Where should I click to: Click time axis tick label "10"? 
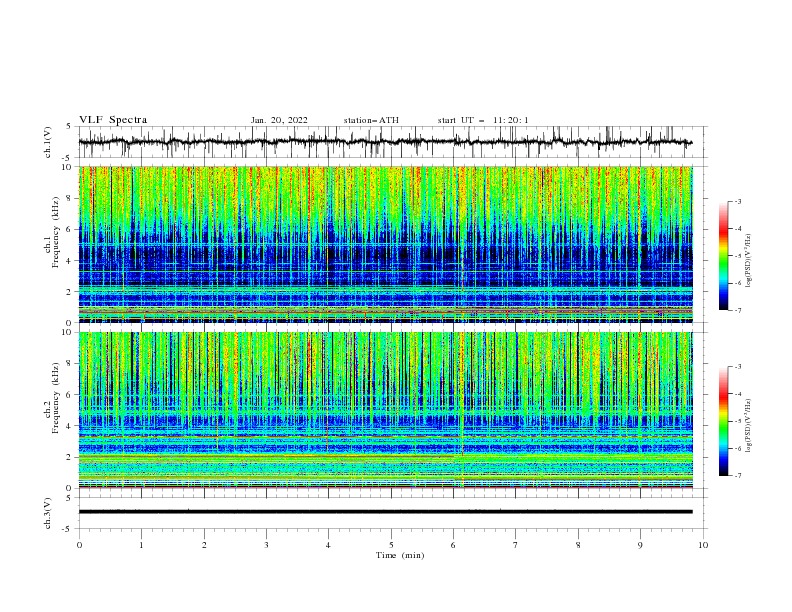pos(703,545)
